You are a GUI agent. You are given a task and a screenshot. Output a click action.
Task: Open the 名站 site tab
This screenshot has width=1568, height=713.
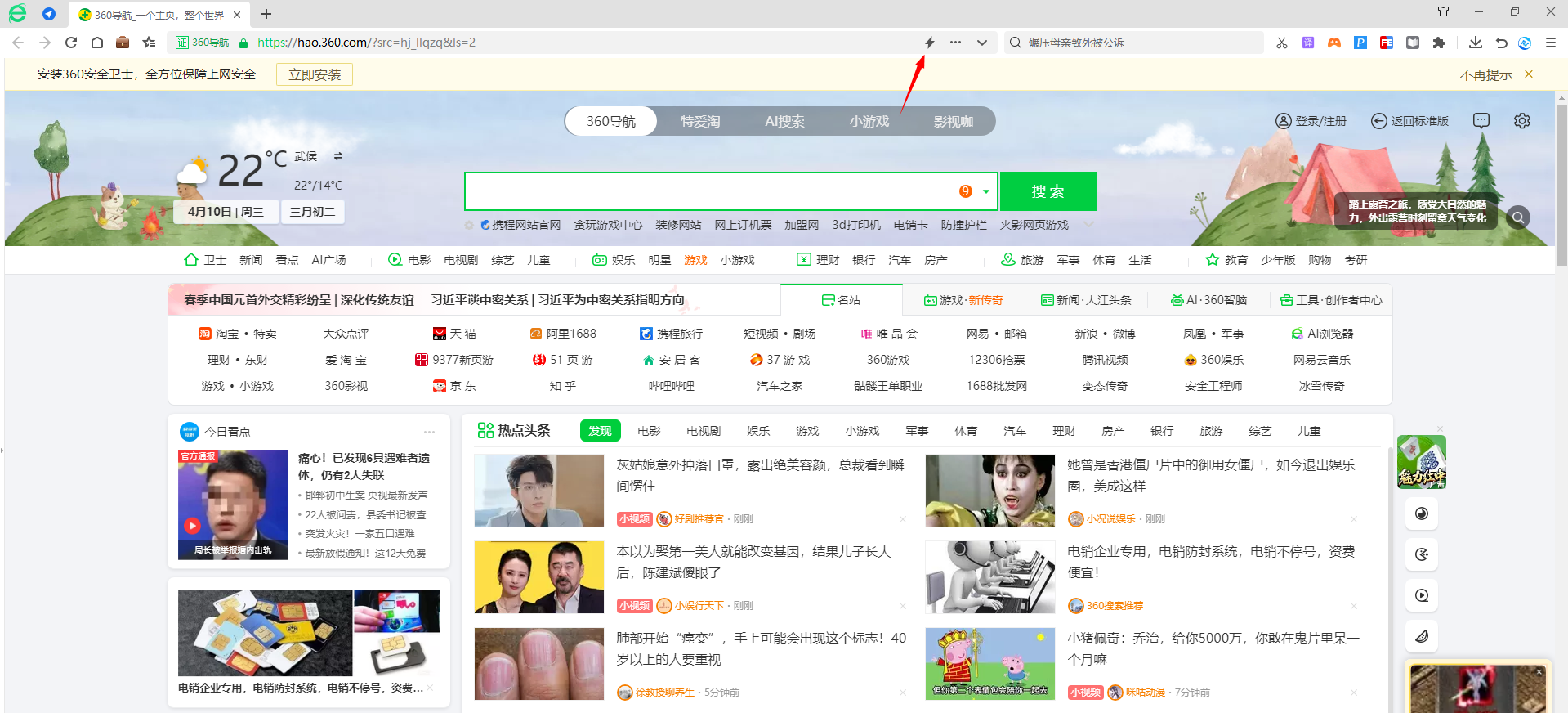click(841, 300)
